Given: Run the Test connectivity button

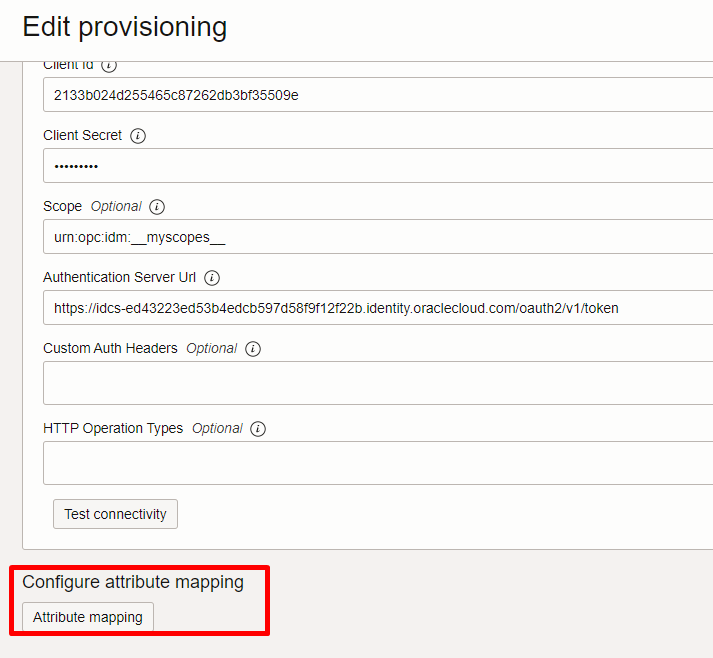Looking at the screenshot, I should point(115,514).
